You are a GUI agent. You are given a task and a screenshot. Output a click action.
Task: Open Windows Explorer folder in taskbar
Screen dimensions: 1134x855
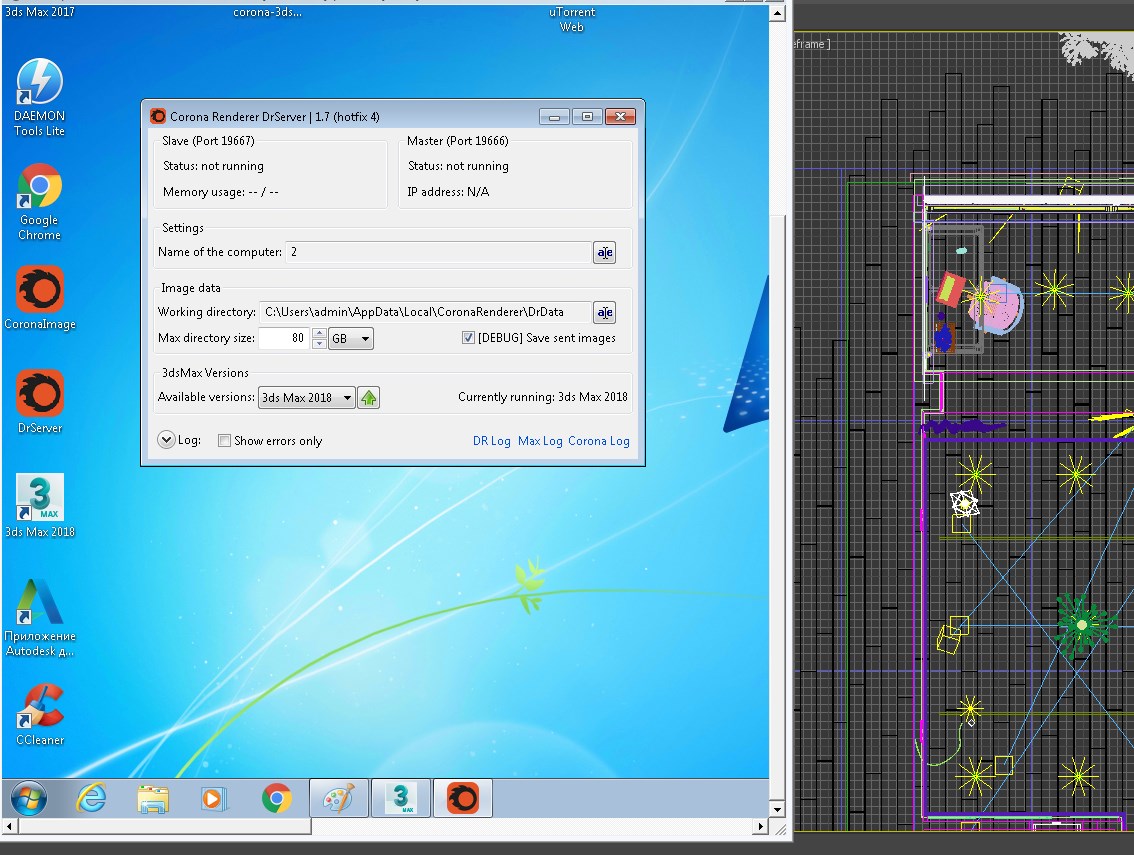pos(153,799)
